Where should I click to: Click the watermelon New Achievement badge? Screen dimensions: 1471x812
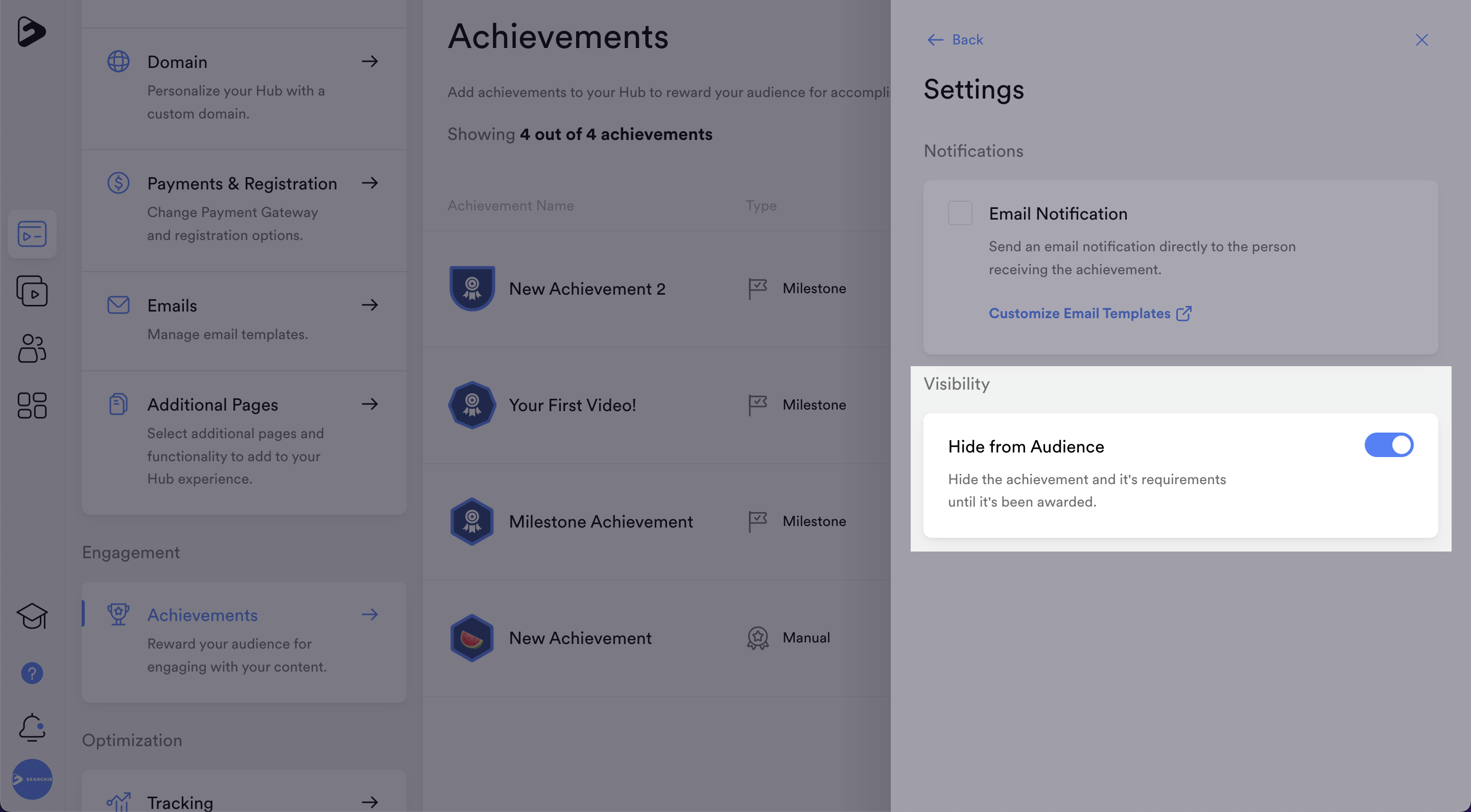pos(471,638)
